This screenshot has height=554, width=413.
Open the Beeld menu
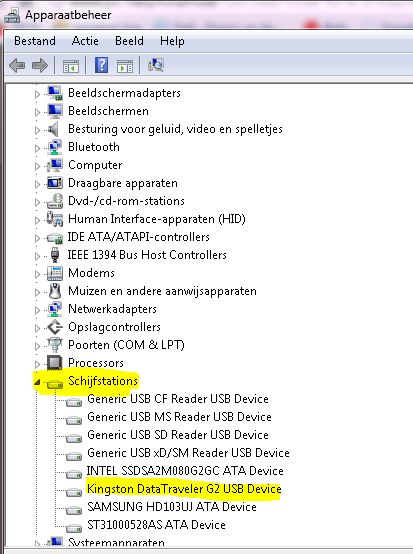point(129,41)
